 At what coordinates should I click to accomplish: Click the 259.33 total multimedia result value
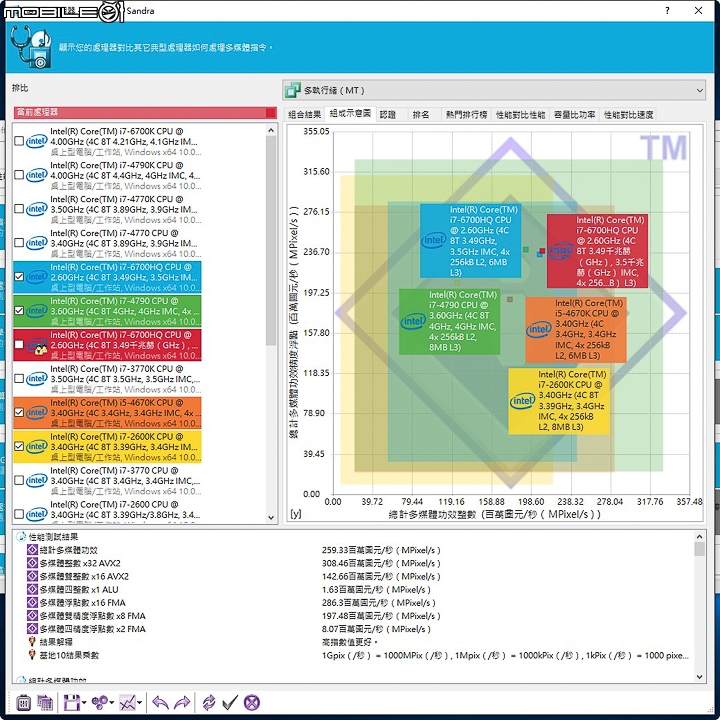pos(381,550)
